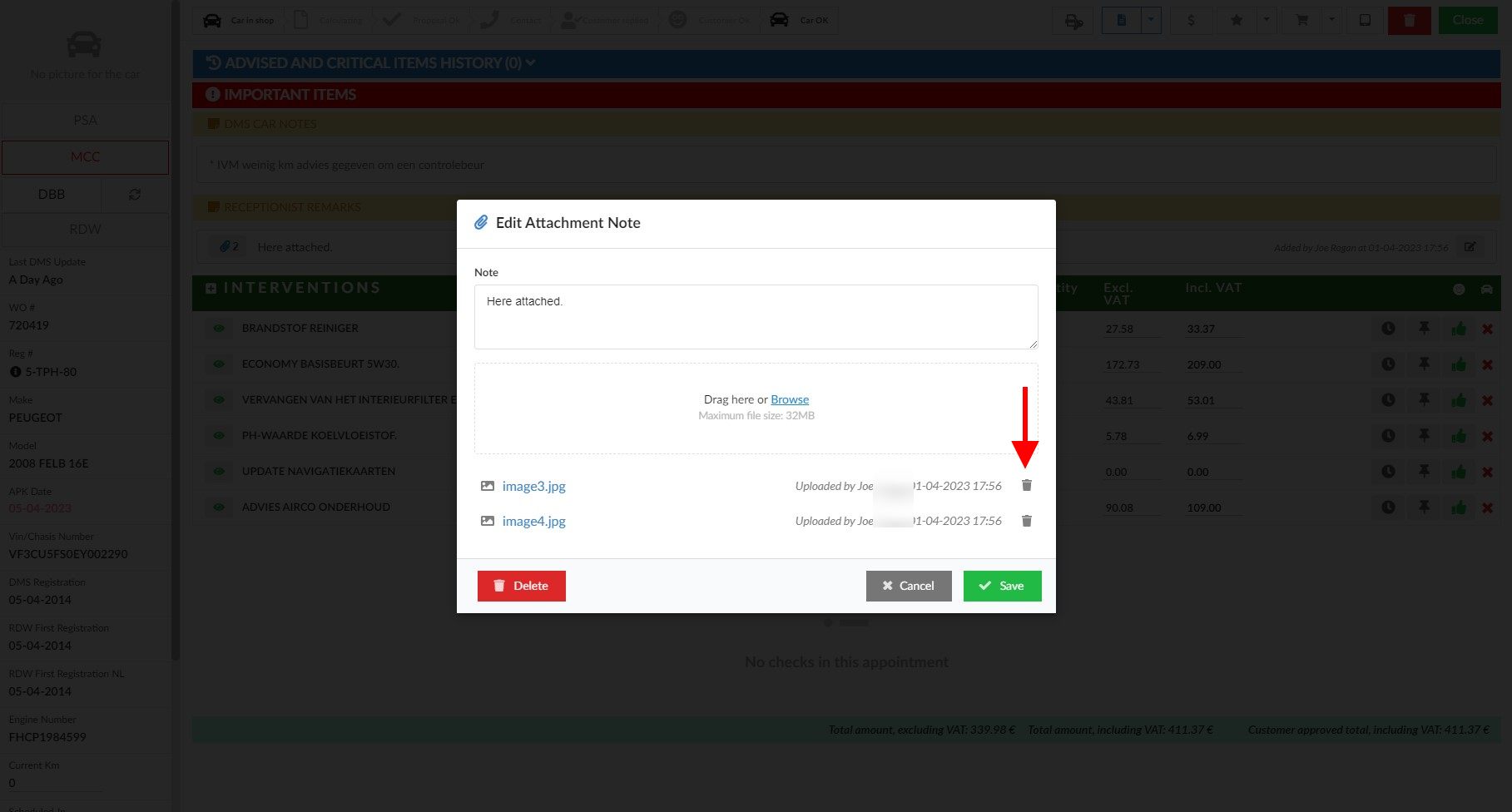
Task: Click the star icon in top toolbar
Action: point(1237,20)
